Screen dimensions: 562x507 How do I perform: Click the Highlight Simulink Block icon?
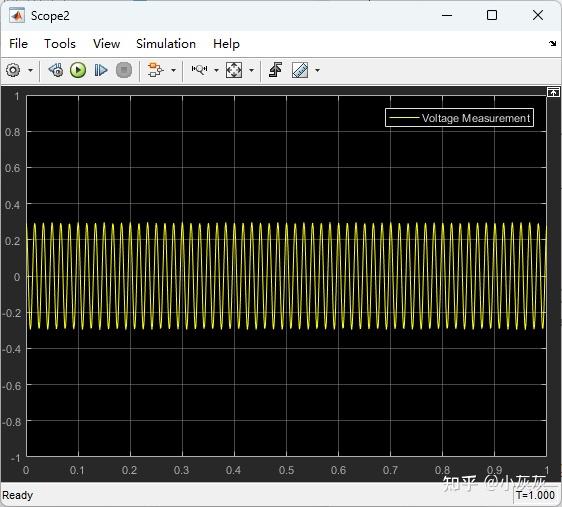[x=155, y=70]
